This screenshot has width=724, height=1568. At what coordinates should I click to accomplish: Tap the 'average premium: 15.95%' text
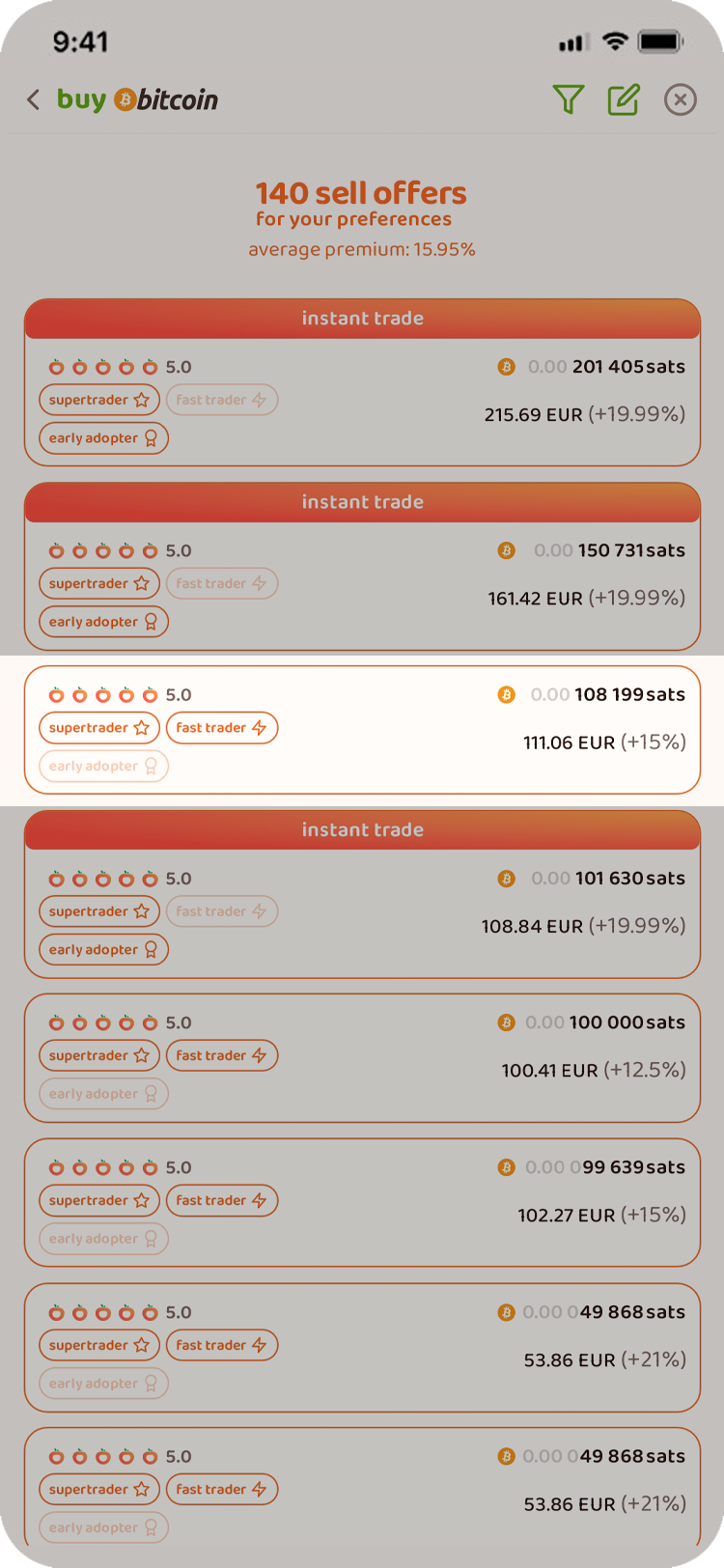[362, 249]
